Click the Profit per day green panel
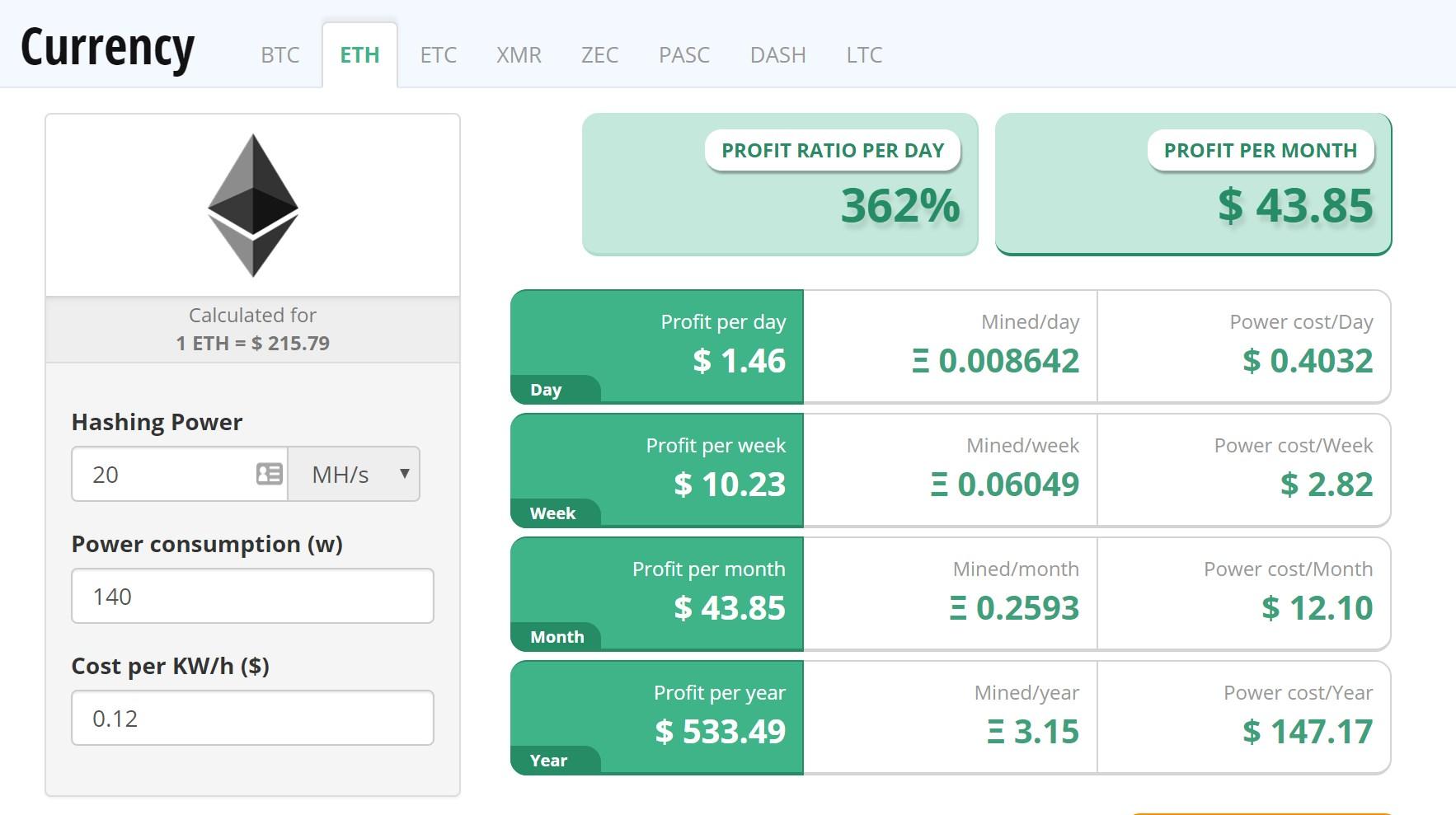The width and height of the screenshot is (1456, 815). coord(657,346)
